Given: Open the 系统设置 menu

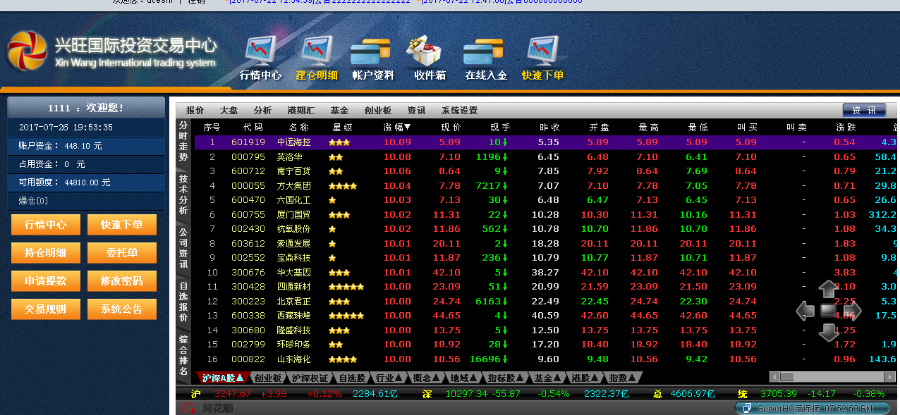Looking at the screenshot, I should click(x=459, y=110).
